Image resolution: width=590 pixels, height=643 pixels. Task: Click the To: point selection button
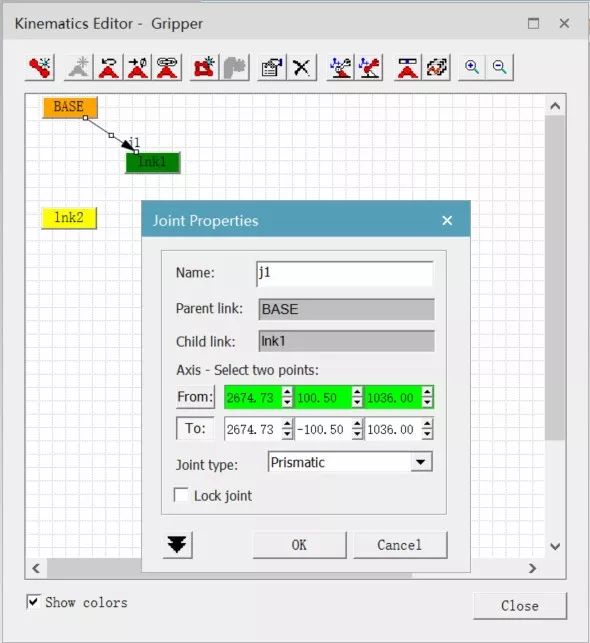(x=195, y=429)
